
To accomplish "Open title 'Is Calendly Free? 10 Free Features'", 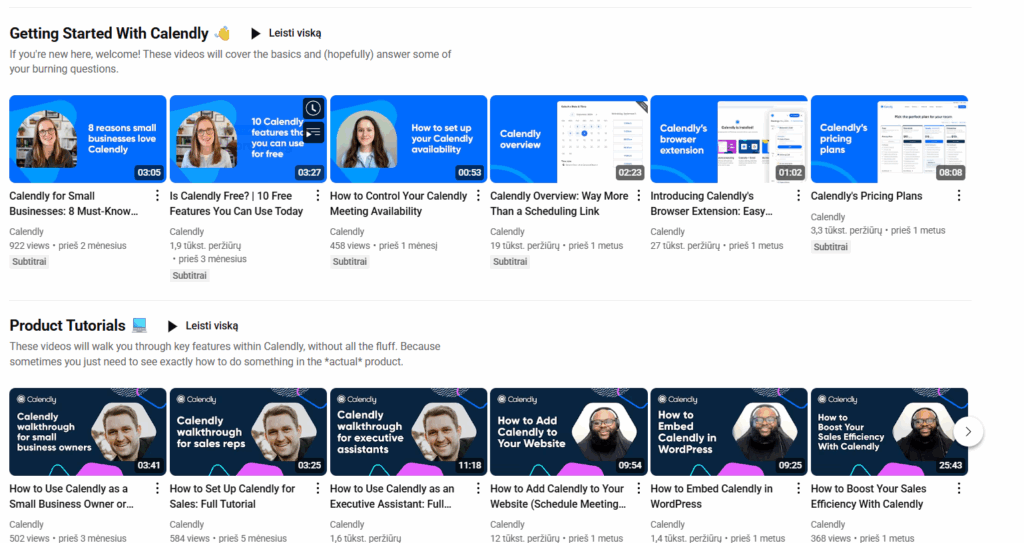I will (x=236, y=203).
